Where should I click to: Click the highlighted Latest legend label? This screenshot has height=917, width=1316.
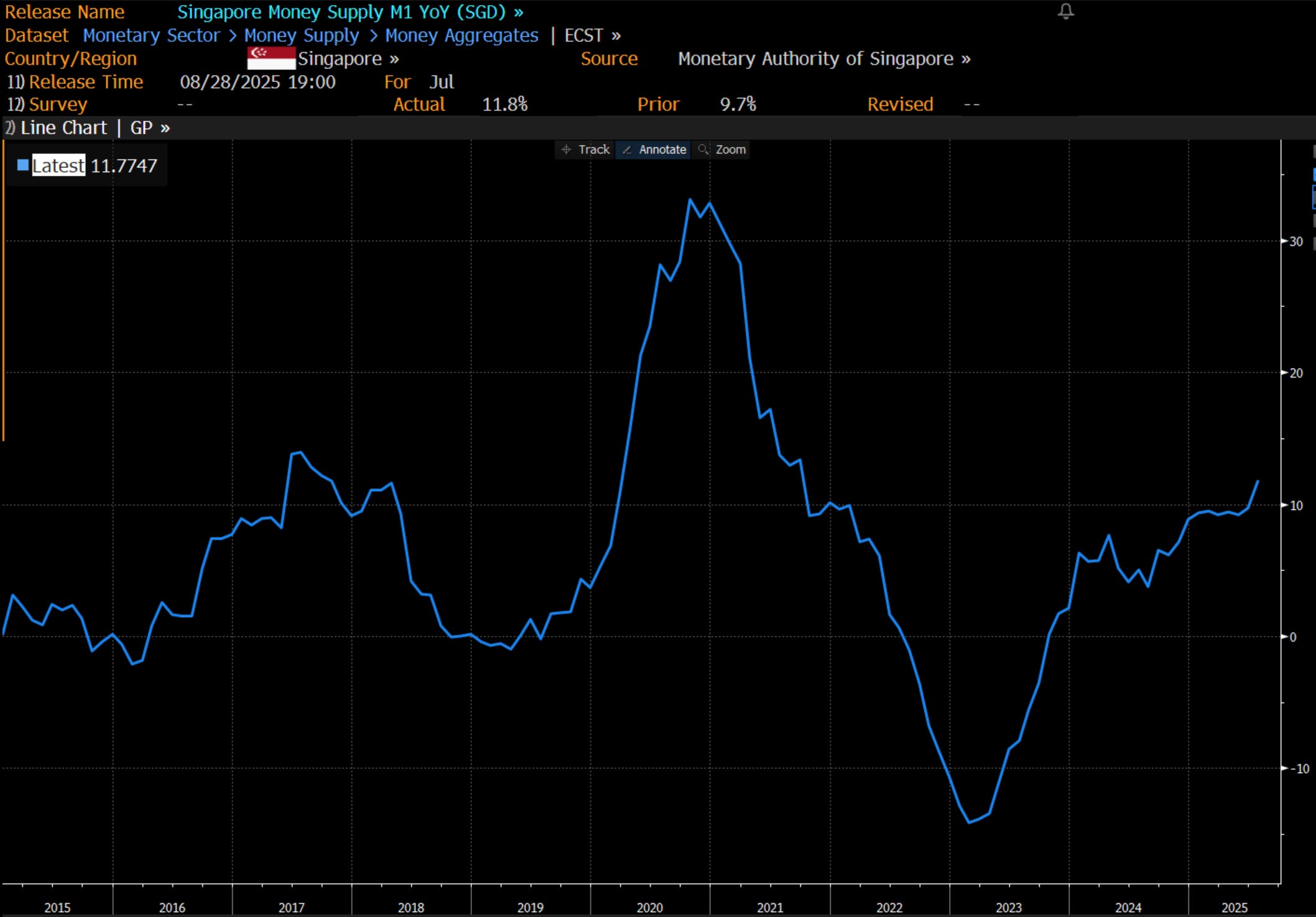58,165
